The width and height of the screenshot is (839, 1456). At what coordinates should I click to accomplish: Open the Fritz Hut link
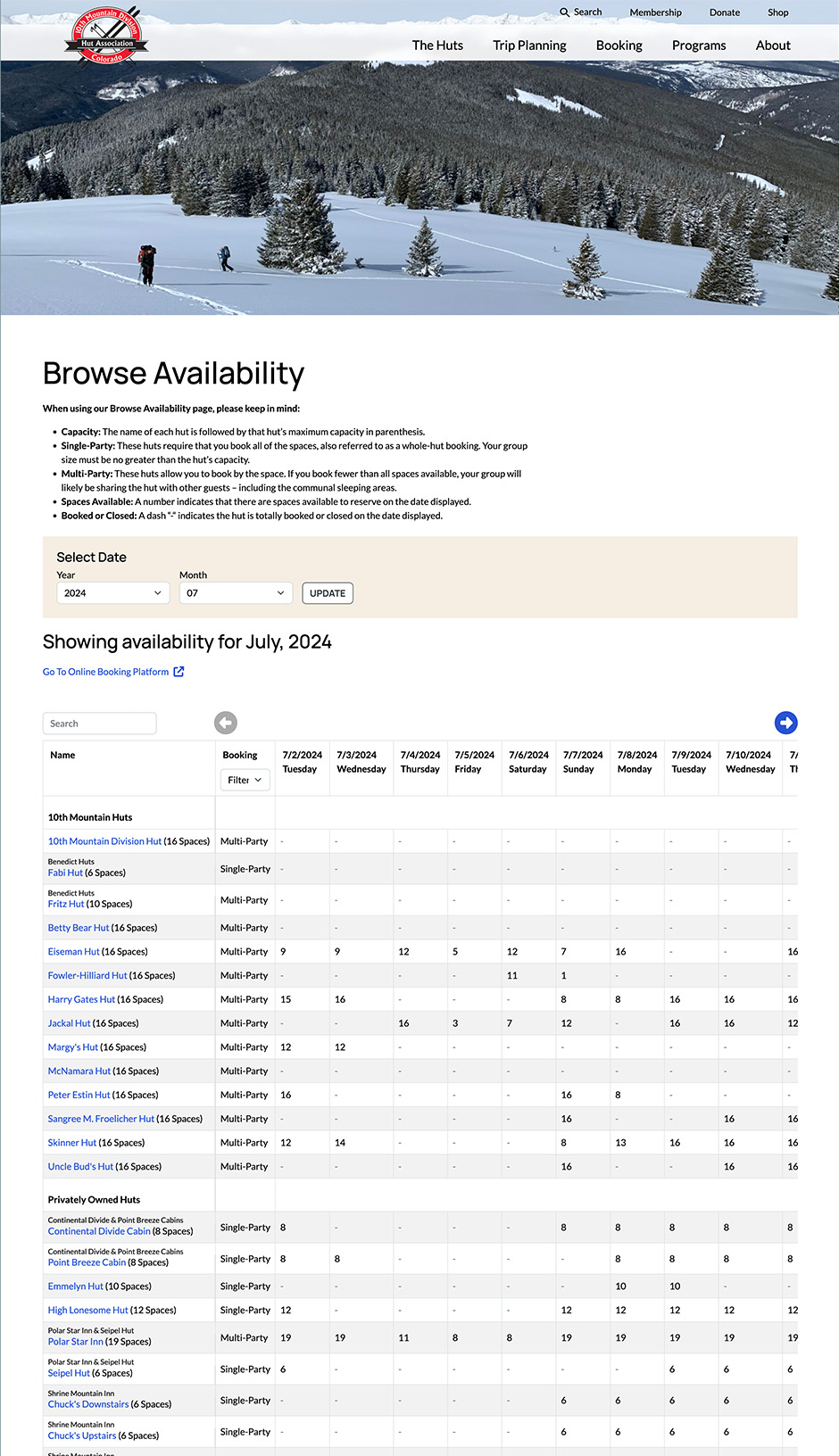[x=66, y=904]
